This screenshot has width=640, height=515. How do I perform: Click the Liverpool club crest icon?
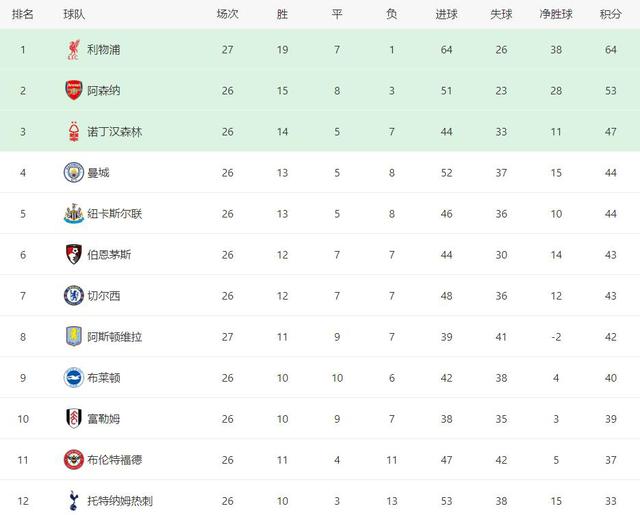point(73,50)
